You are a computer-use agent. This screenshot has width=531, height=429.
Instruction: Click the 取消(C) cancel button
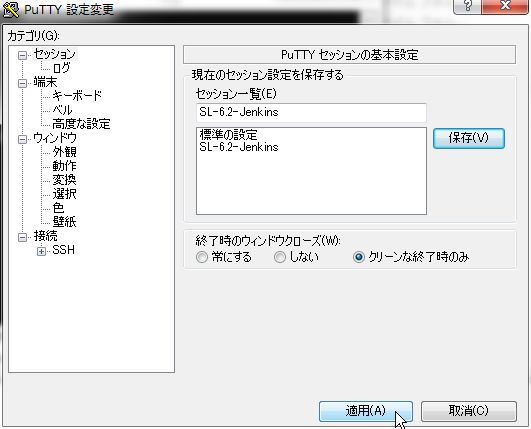click(469, 411)
